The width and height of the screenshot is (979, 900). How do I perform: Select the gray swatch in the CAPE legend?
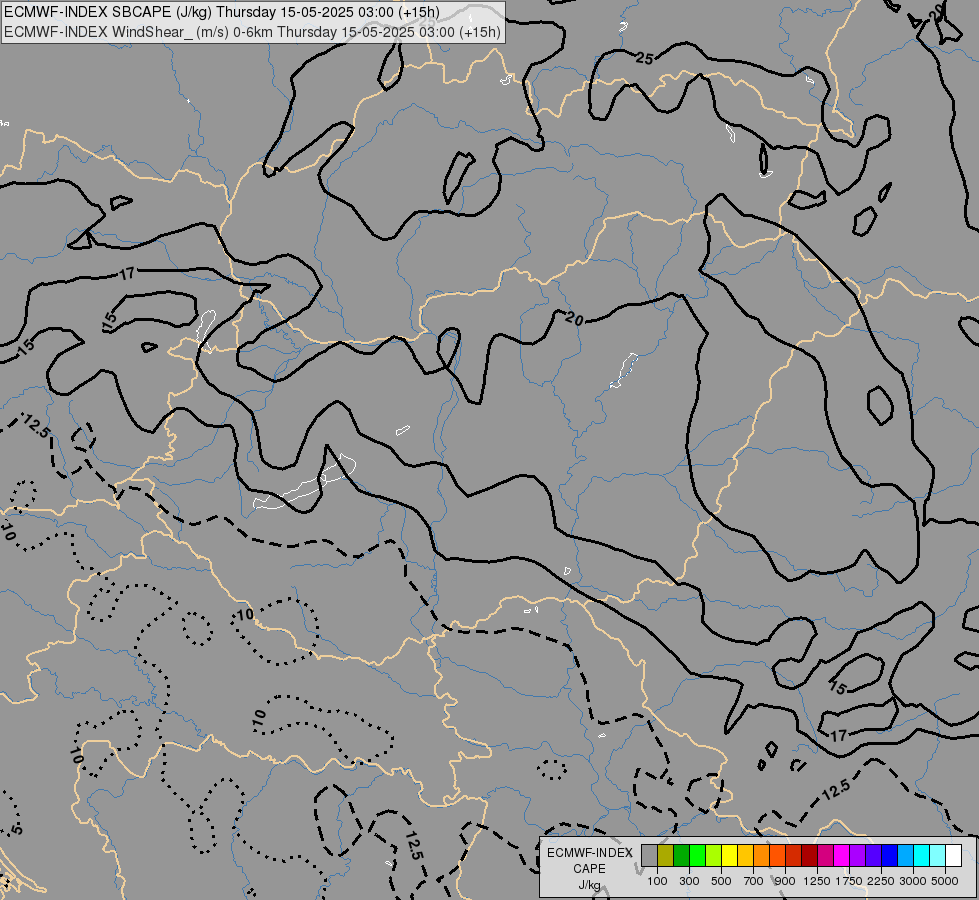coord(649,856)
